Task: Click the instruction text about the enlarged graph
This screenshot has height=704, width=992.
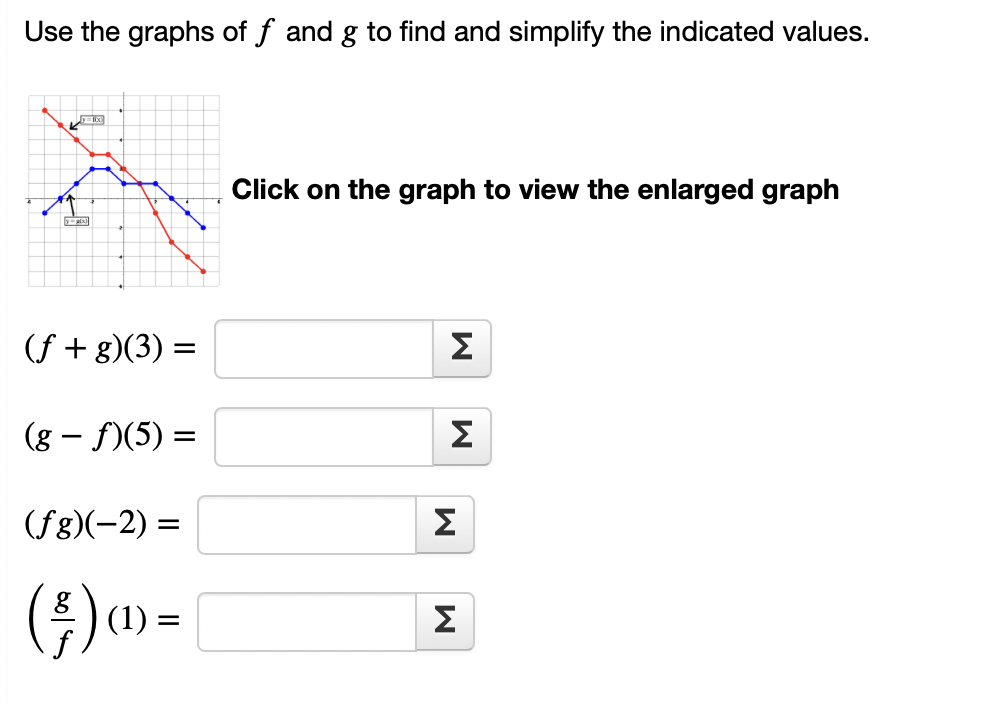Action: pyautogui.click(x=535, y=190)
